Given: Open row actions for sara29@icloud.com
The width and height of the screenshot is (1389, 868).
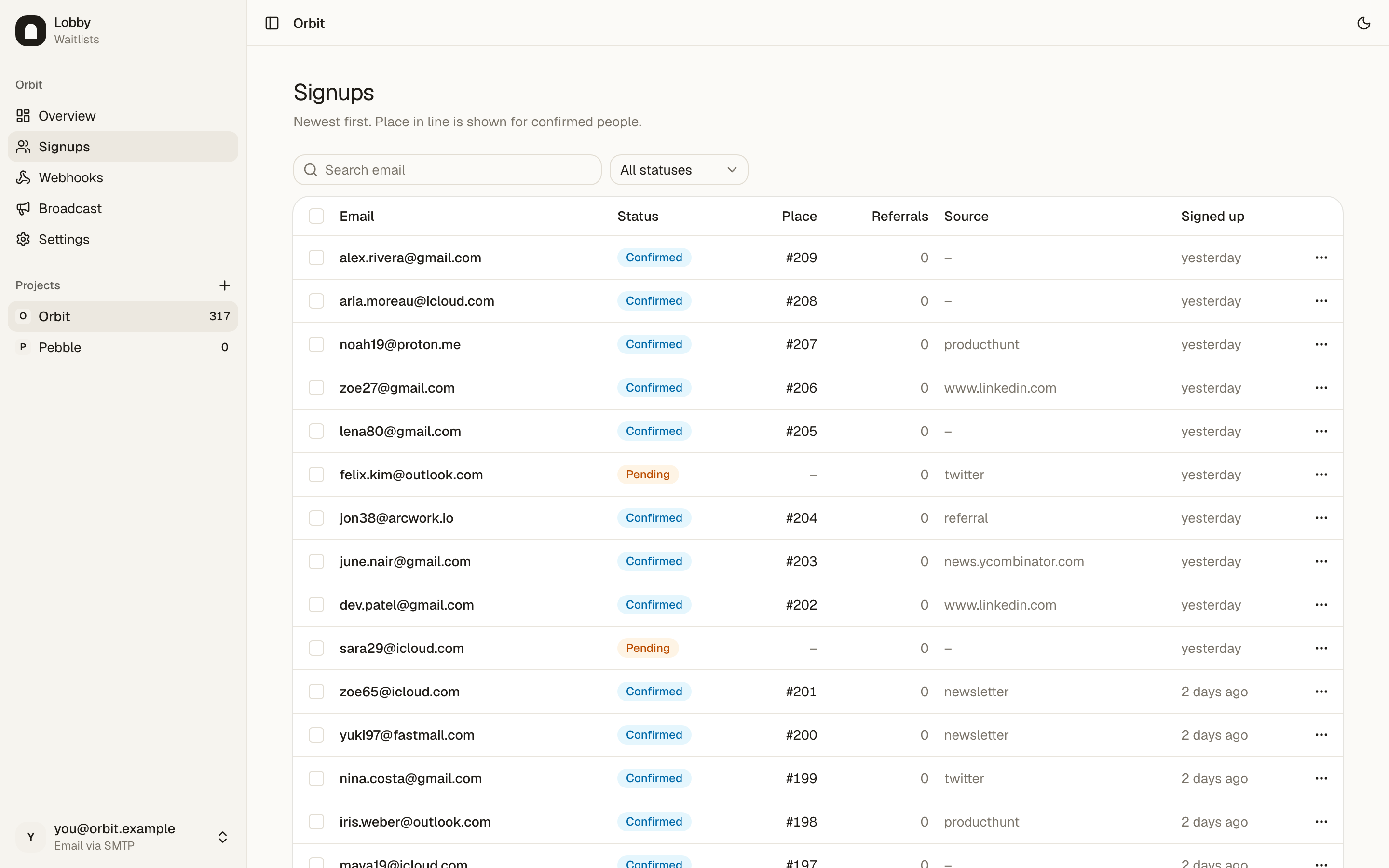Looking at the screenshot, I should tap(1321, 648).
